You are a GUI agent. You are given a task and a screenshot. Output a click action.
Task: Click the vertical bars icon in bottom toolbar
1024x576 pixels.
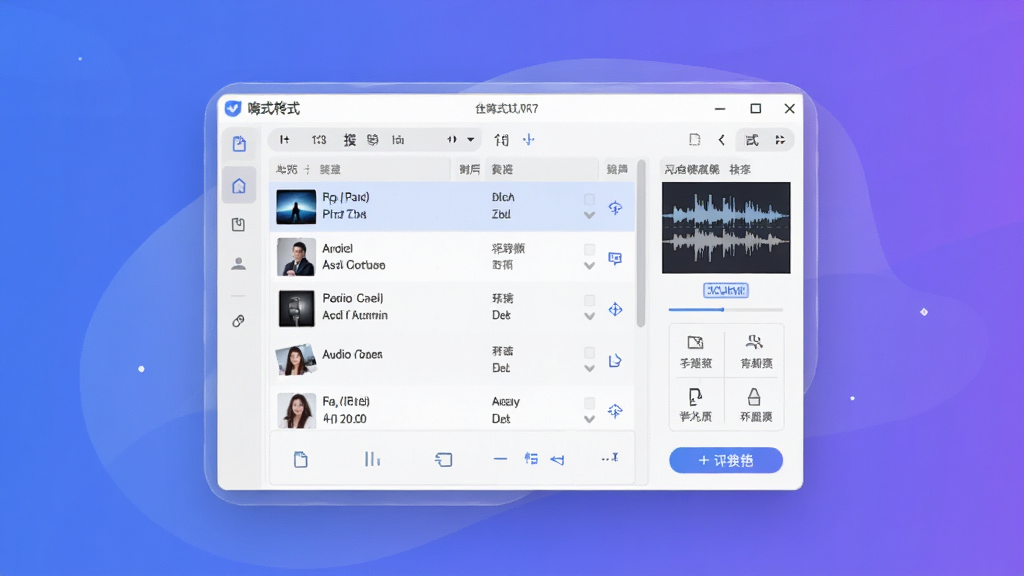coord(372,460)
